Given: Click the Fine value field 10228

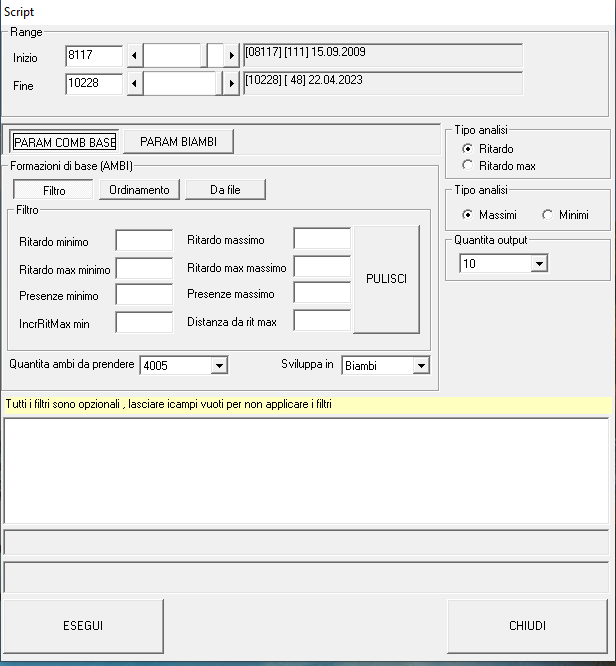Looking at the screenshot, I should (x=94, y=83).
